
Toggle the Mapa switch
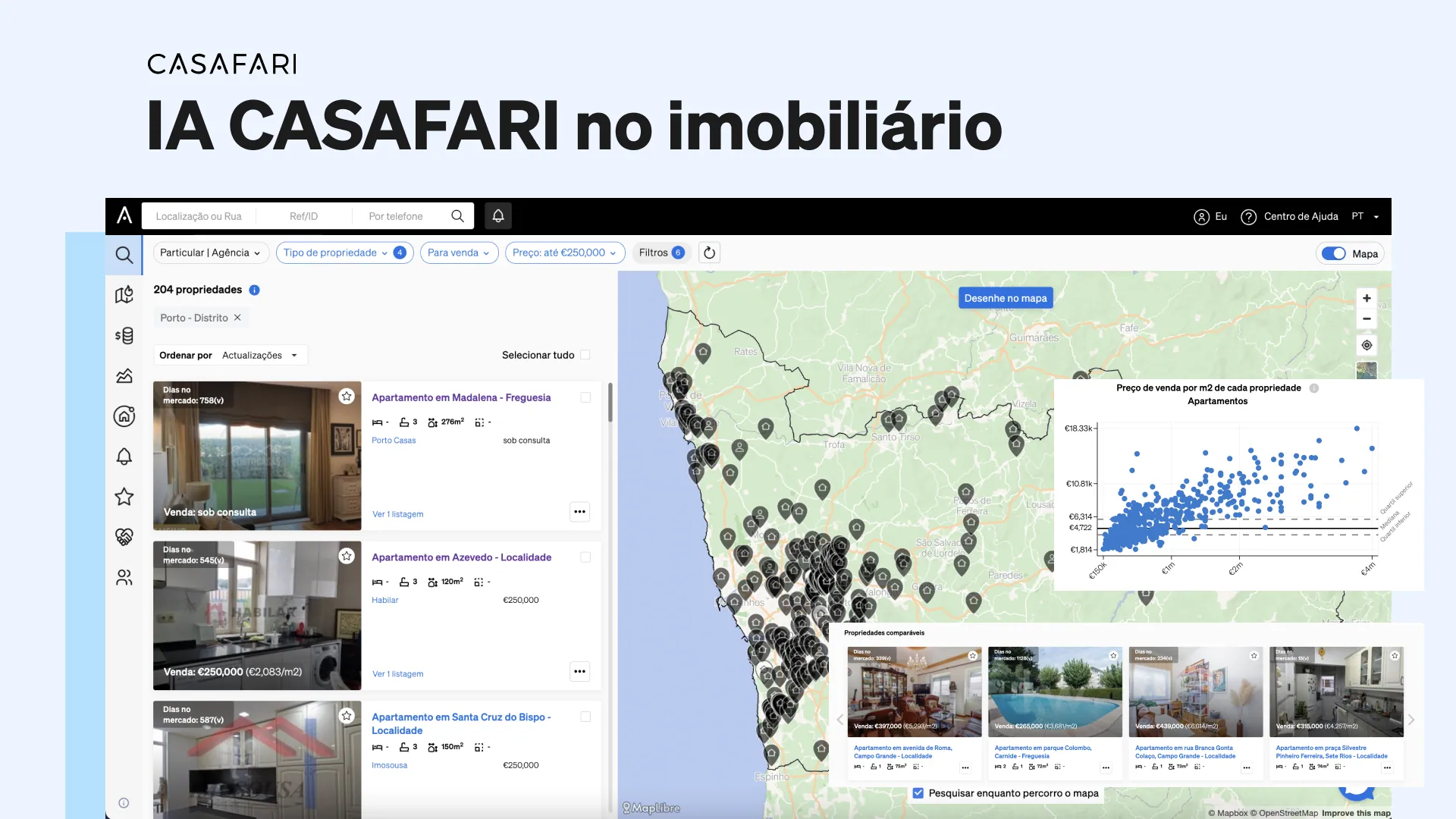click(x=1333, y=254)
